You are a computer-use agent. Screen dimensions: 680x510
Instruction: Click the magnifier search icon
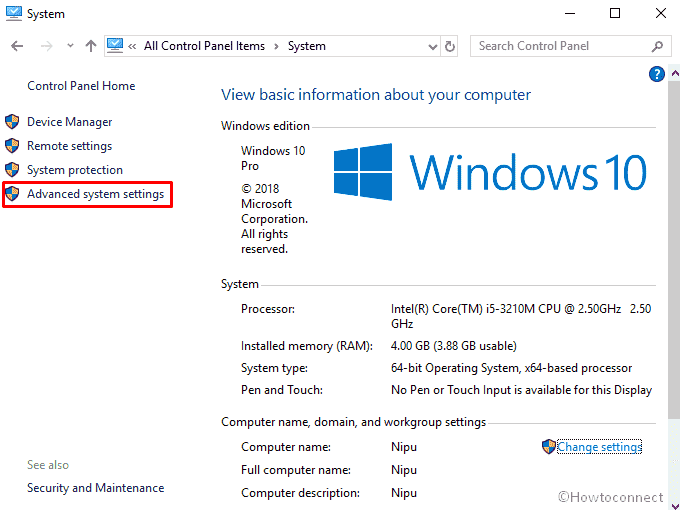657,46
